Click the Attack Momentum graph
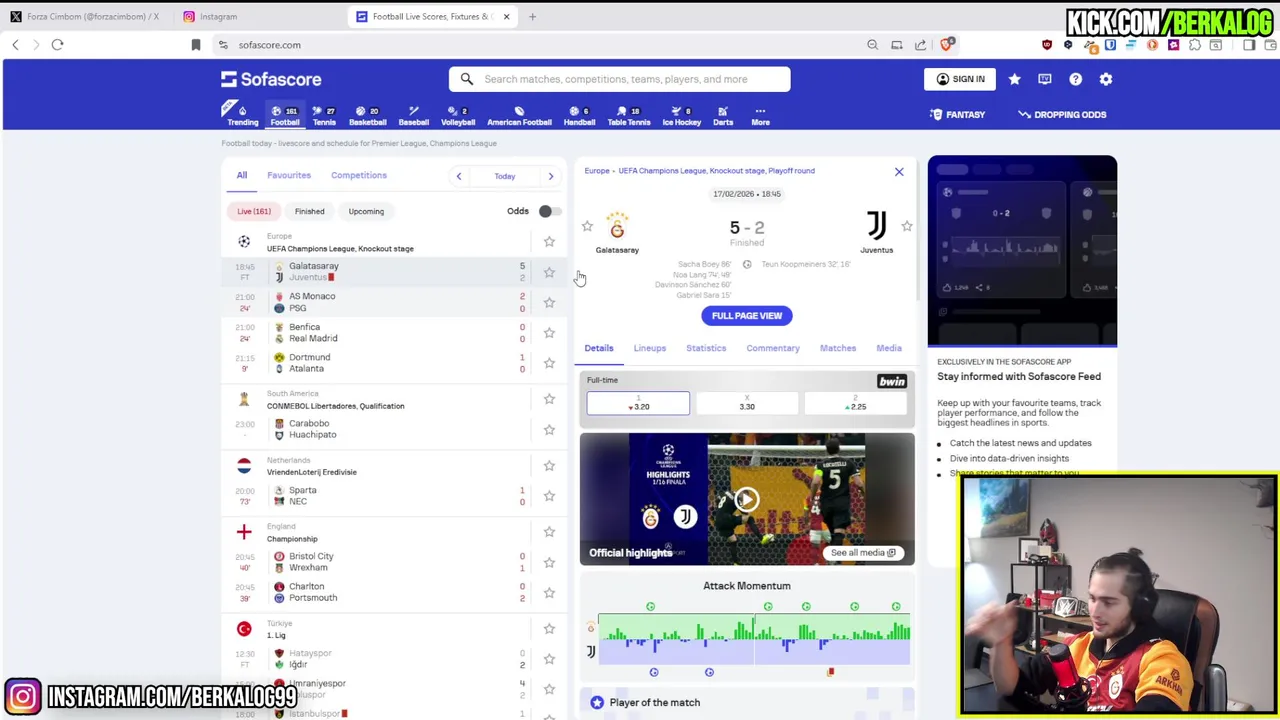 (x=754, y=640)
